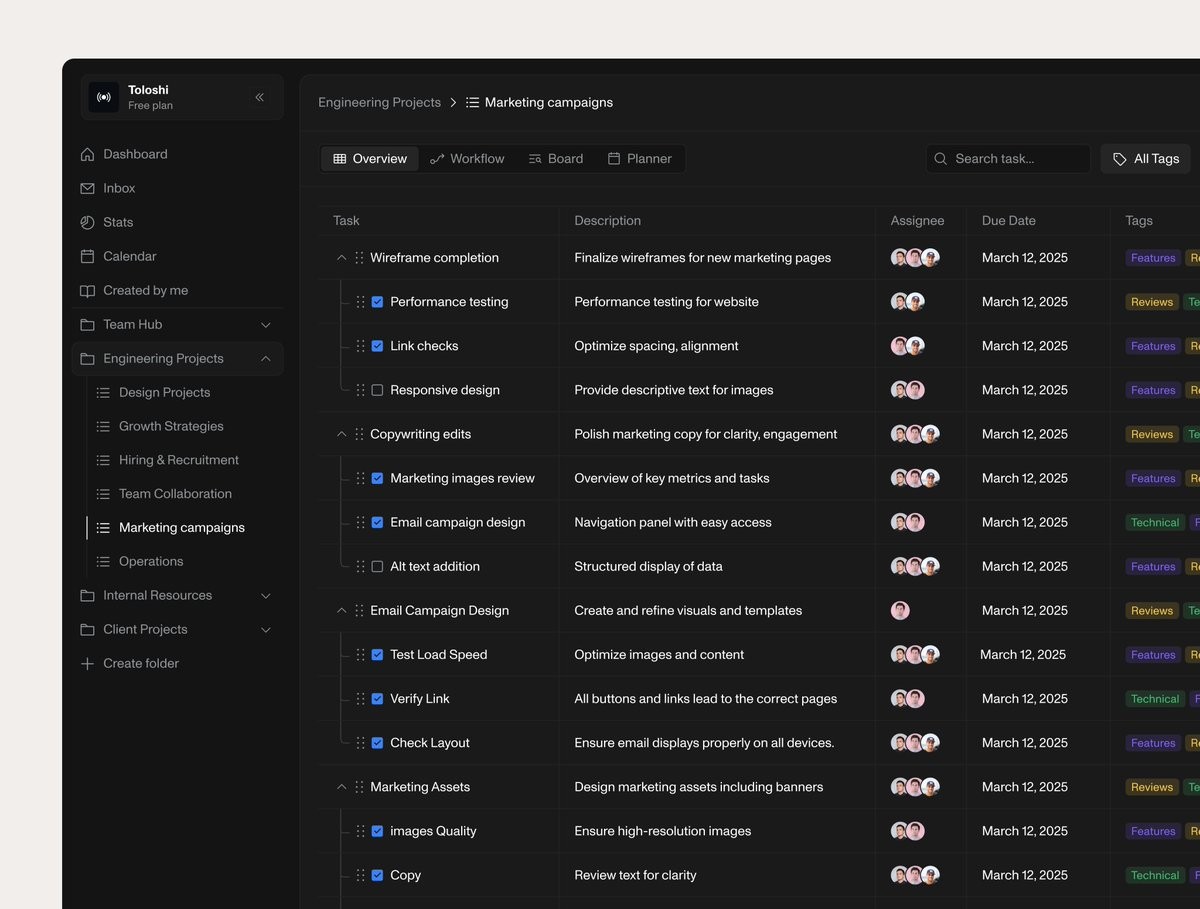Image resolution: width=1200 pixels, height=909 pixels.
Task: Open Team Collaboration in the sidebar
Action: 175,493
